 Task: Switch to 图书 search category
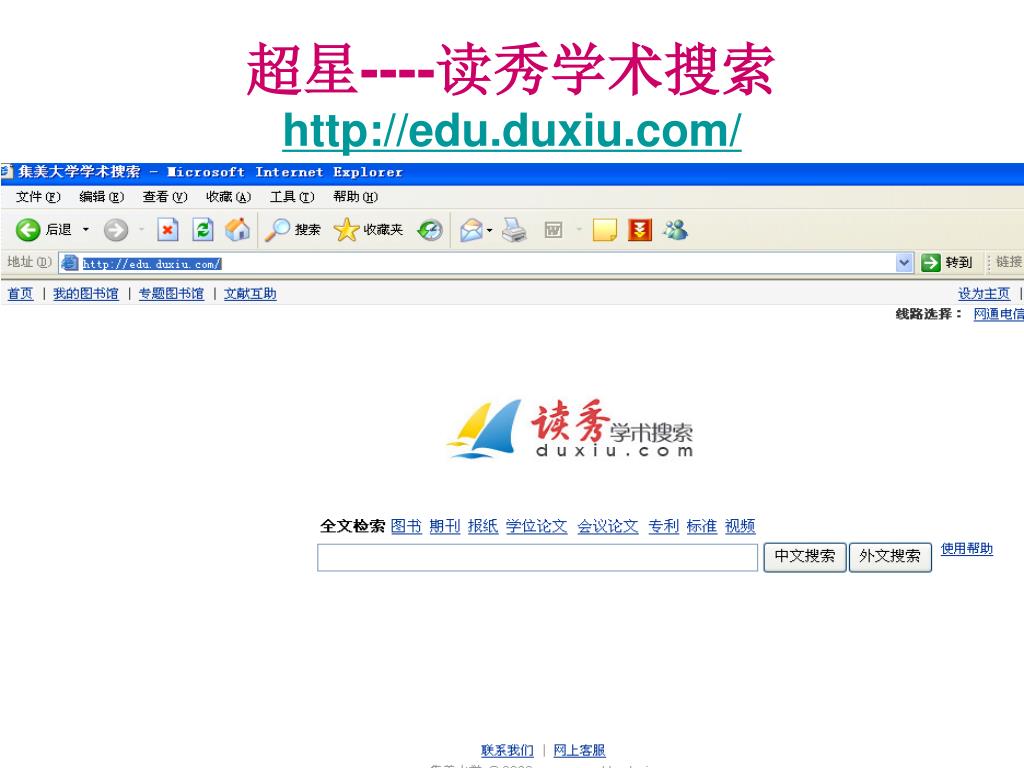[x=406, y=526]
